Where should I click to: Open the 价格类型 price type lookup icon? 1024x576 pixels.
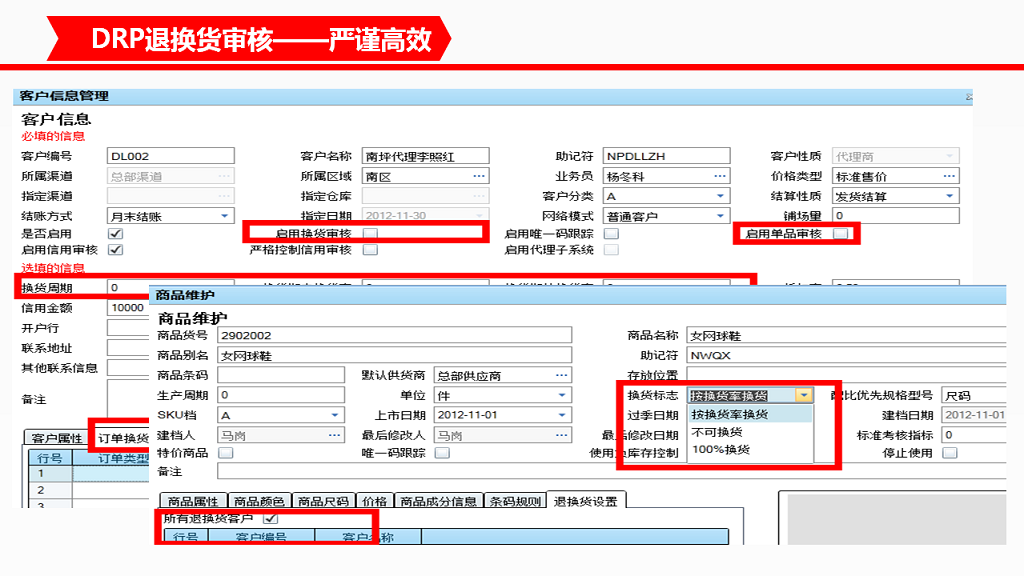point(947,176)
